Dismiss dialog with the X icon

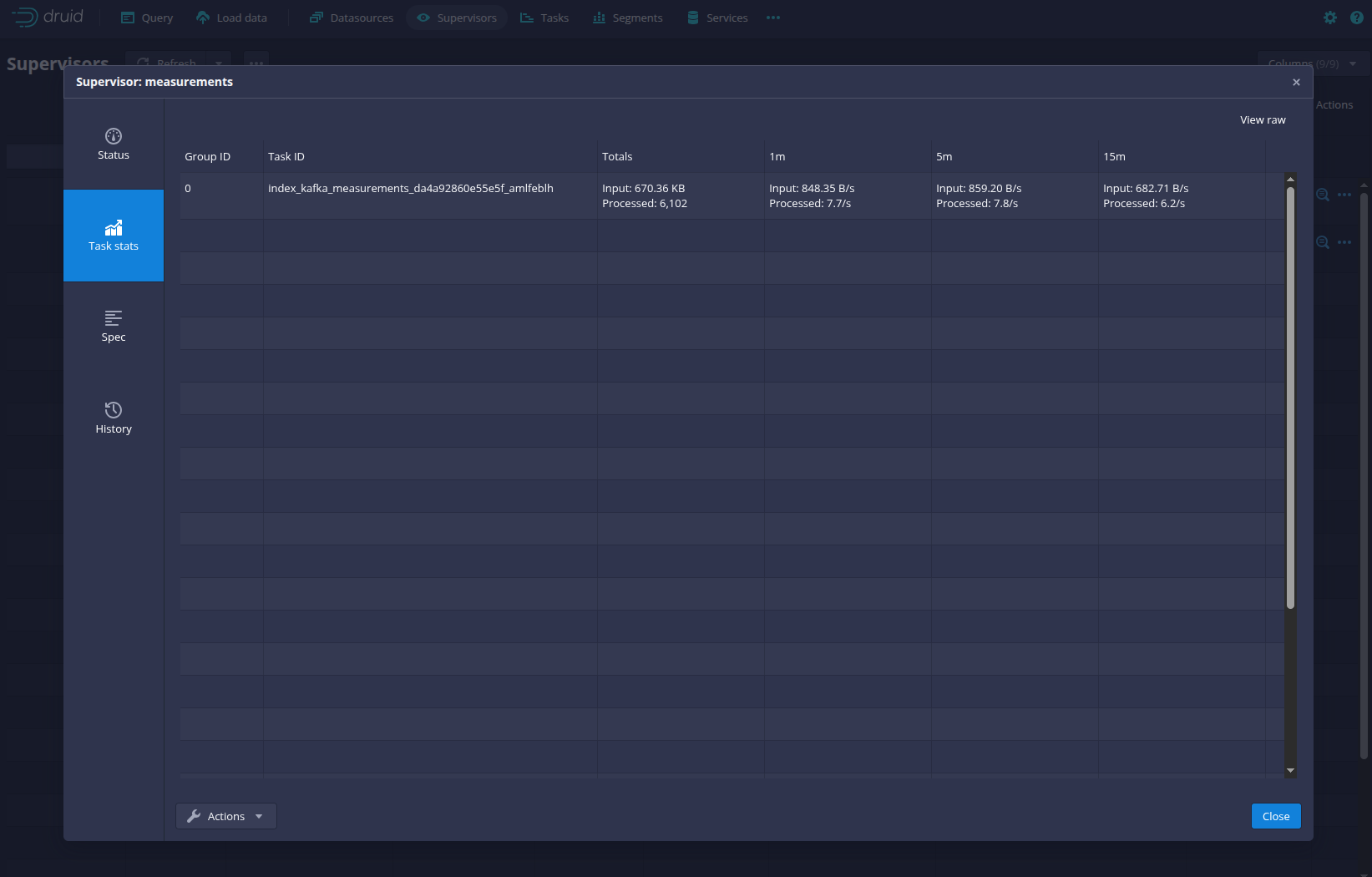[1296, 82]
